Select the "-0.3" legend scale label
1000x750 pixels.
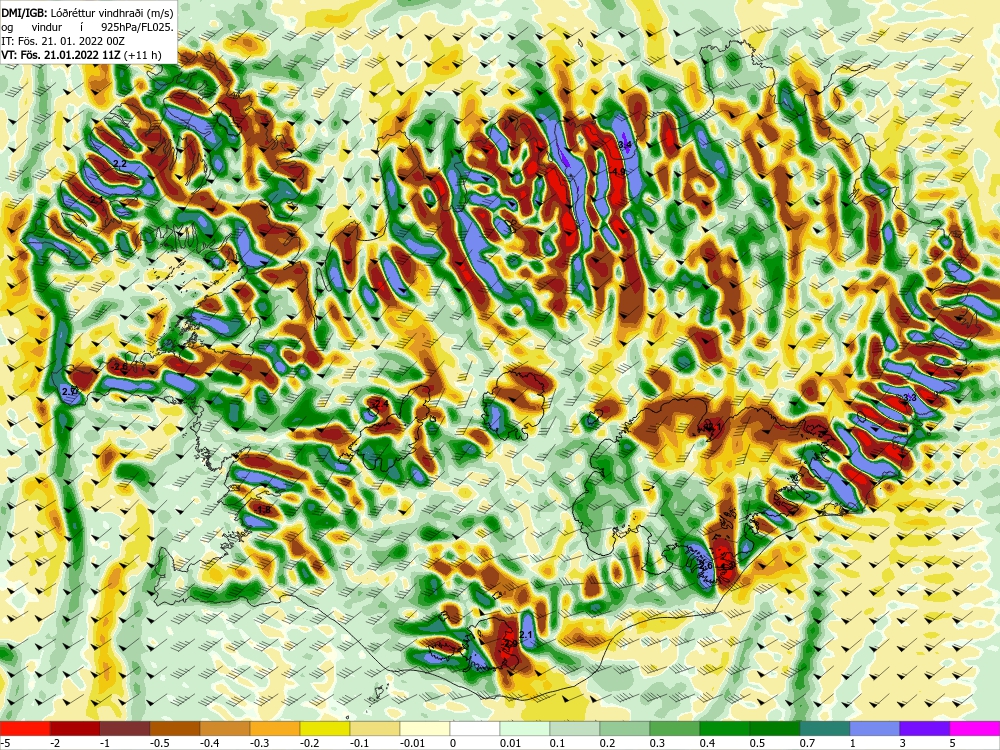259,743
